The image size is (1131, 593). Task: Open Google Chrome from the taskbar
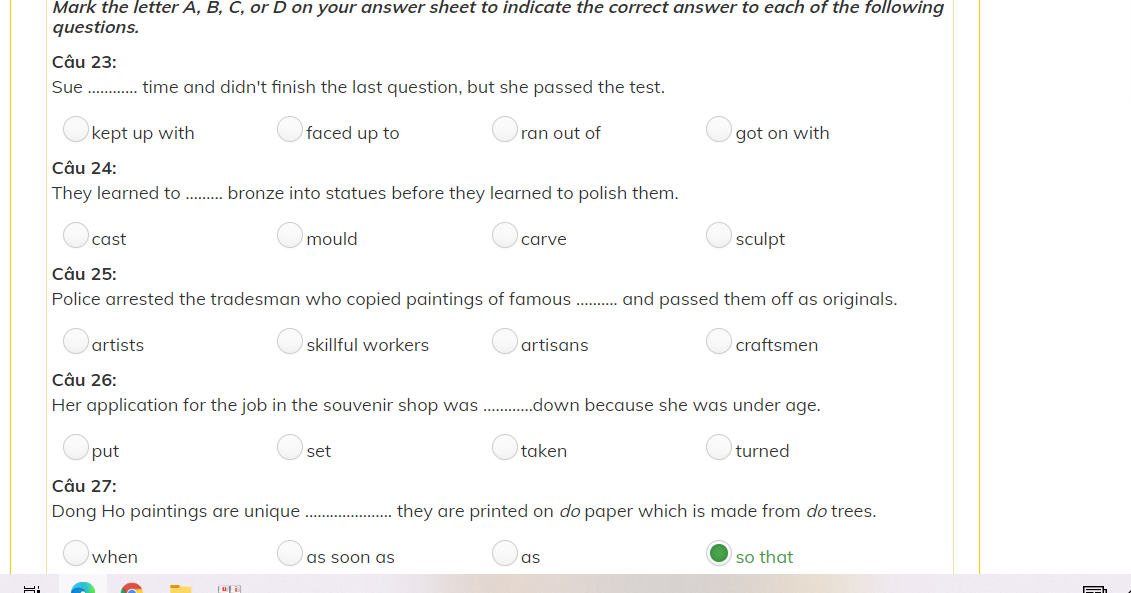point(131,588)
